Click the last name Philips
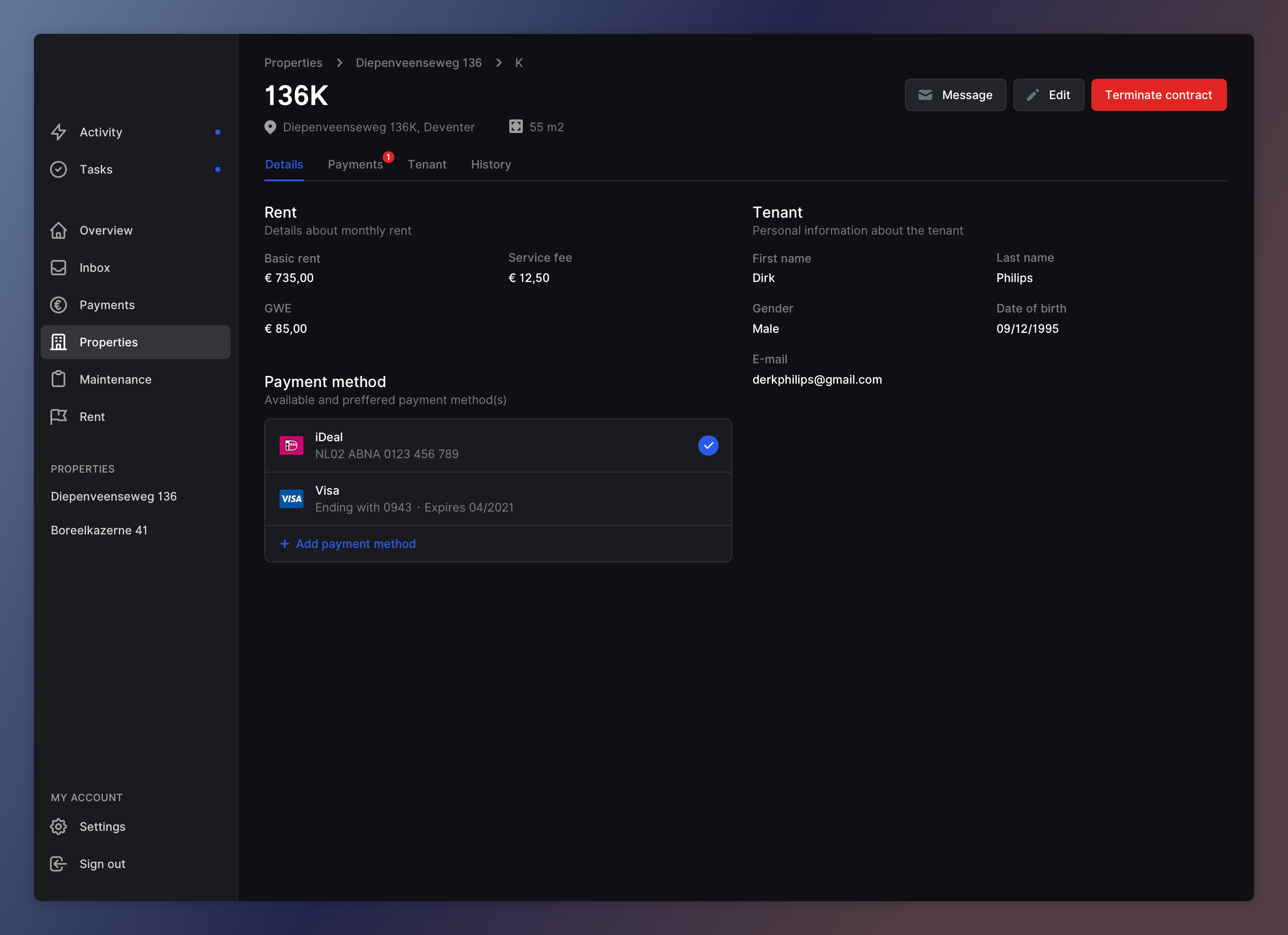This screenshot has width=1288, height=935. [x=1014, y=278]
